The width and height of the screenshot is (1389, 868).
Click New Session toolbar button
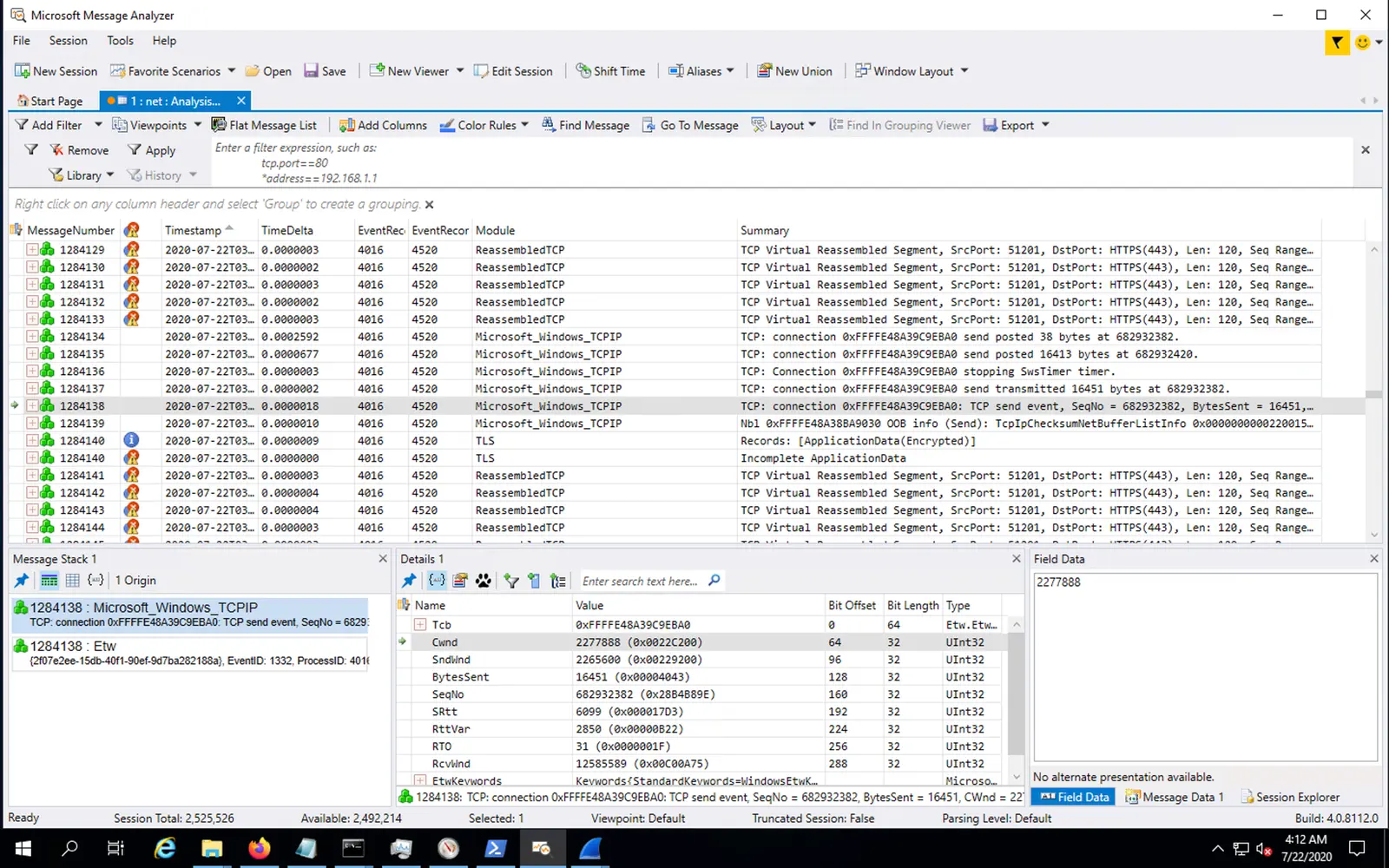56,71
